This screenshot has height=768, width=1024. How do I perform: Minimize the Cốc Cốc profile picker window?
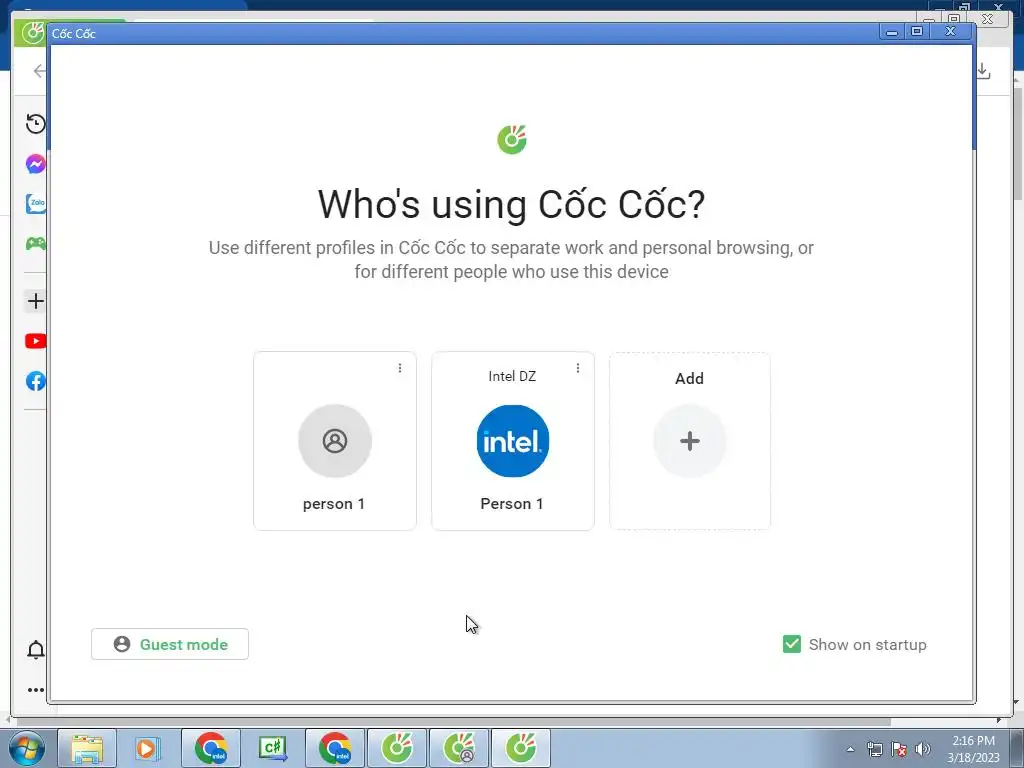tap(891, 31)
